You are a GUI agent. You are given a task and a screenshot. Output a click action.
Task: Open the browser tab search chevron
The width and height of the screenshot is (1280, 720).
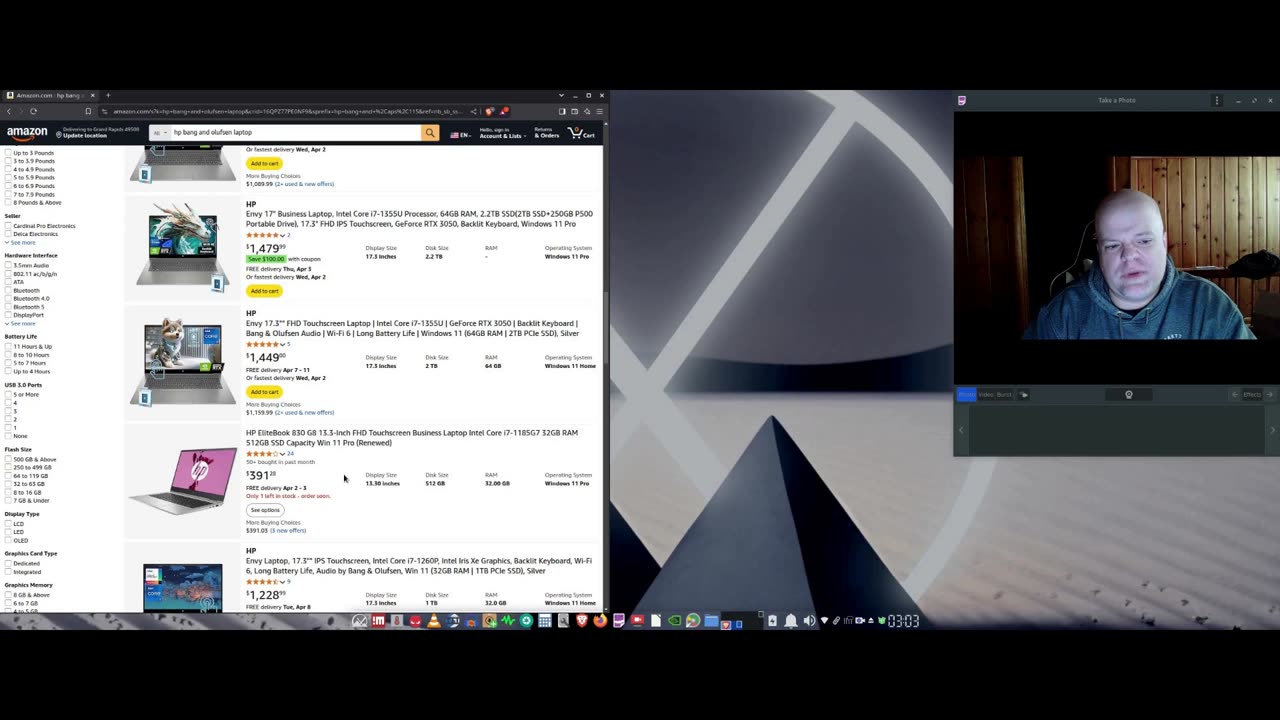click(561, 95)
